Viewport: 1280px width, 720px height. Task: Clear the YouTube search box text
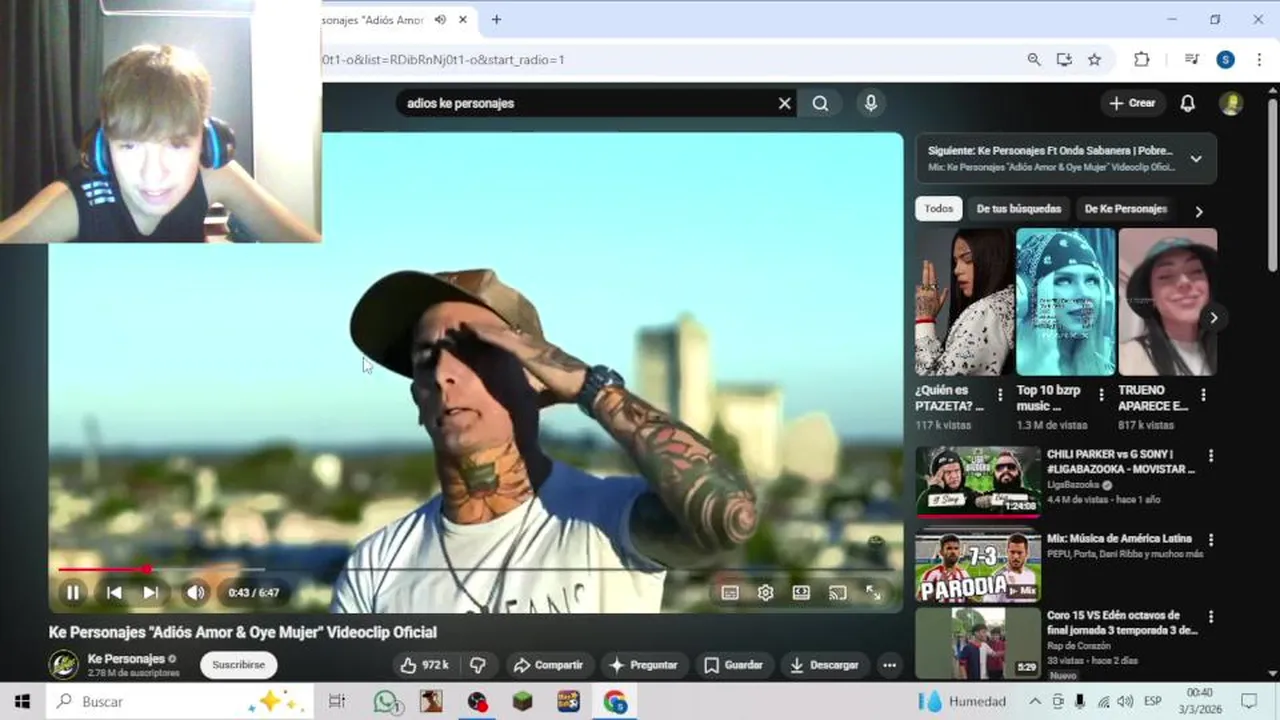785,103
